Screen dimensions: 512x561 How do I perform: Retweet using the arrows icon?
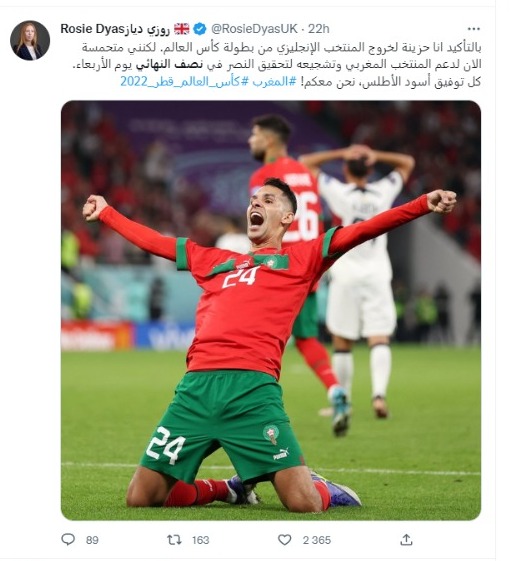174,540
